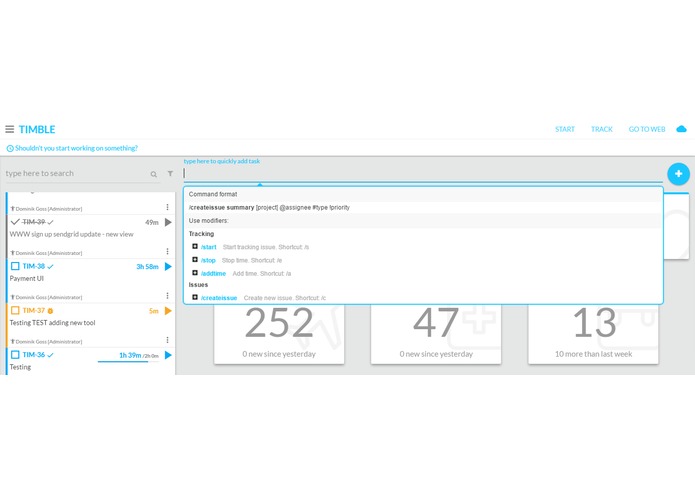Click the clock icon beside the reminder

click(10, 148)
